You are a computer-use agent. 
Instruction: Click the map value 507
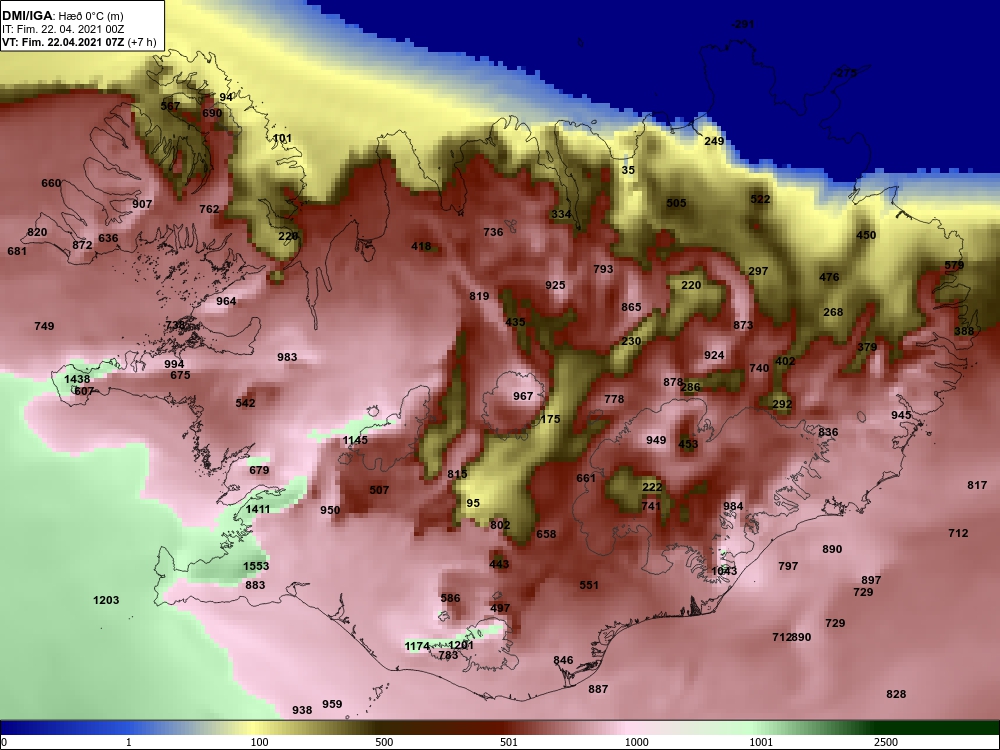click(379, 490)
